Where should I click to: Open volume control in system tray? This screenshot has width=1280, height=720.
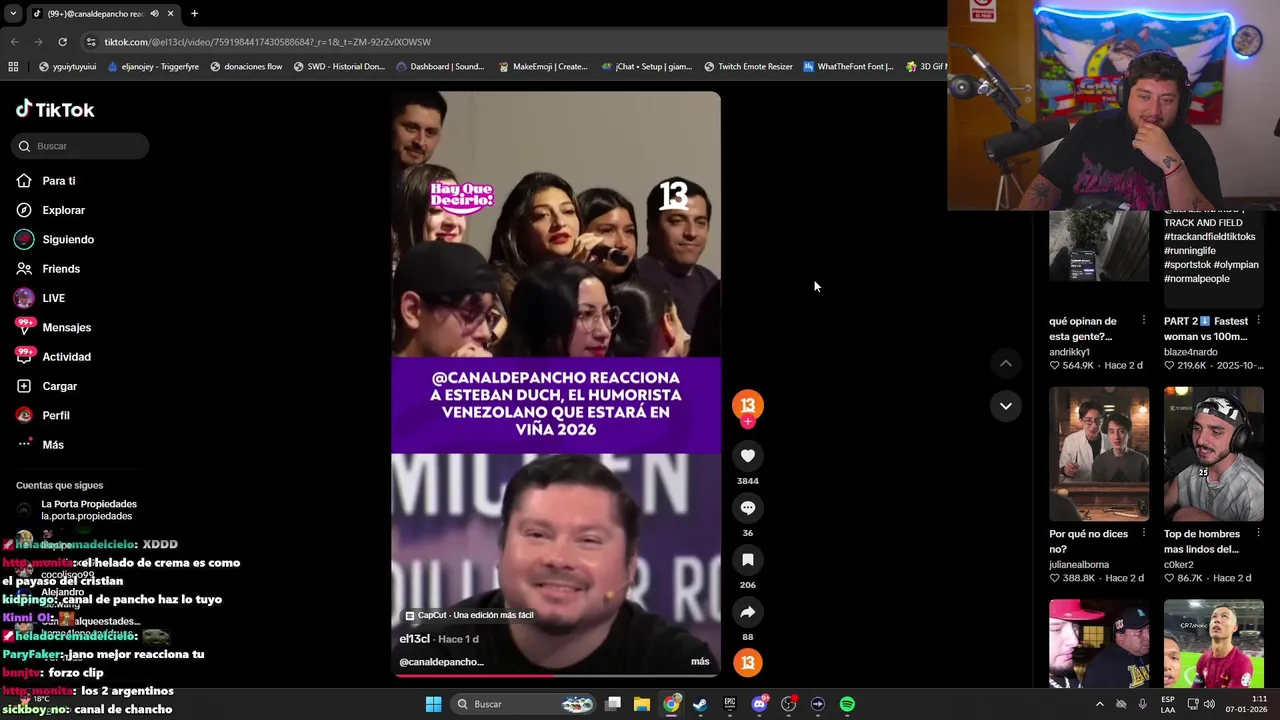1209,704
